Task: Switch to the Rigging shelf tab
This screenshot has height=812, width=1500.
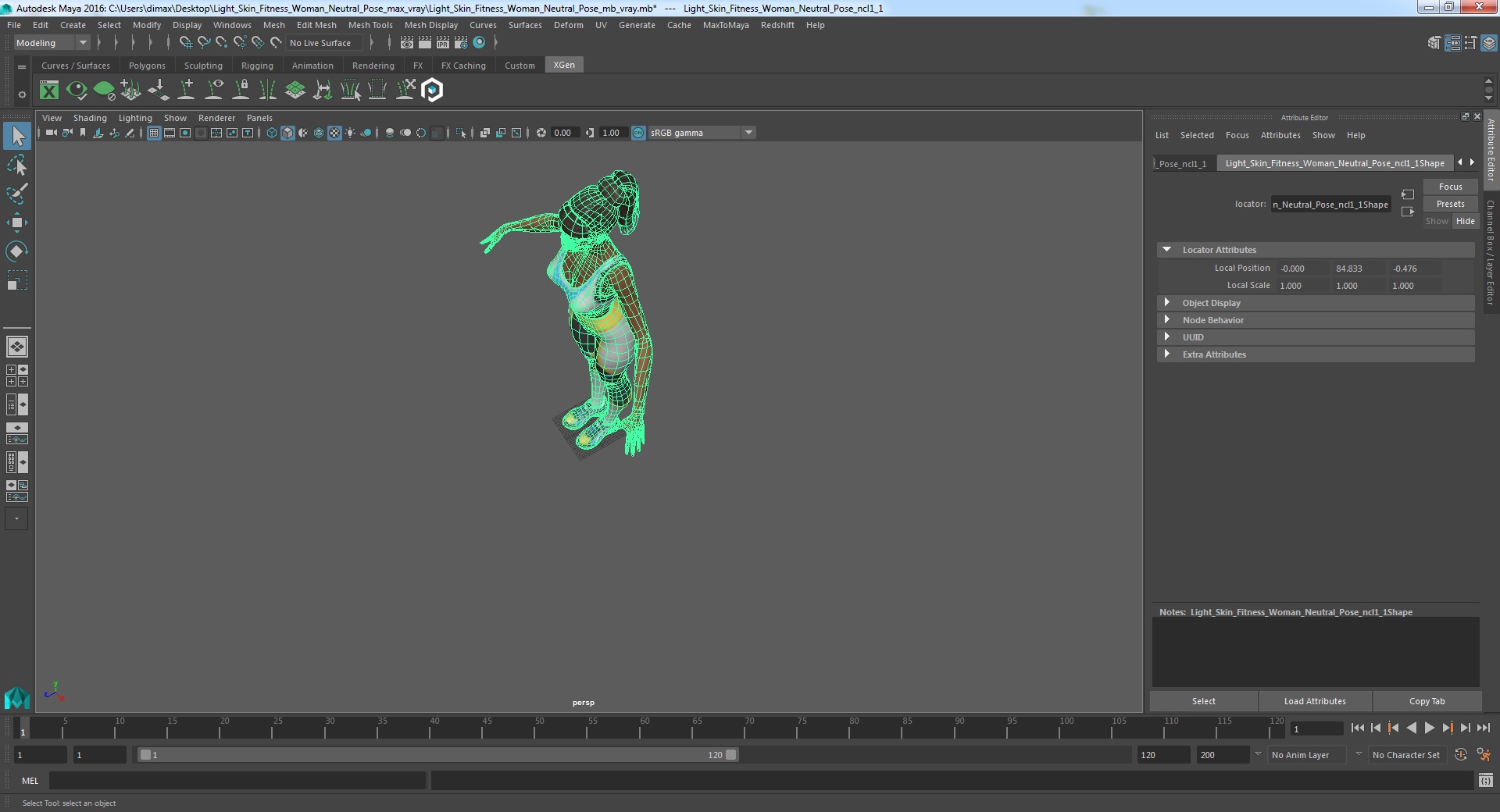Action: [257, 66]
